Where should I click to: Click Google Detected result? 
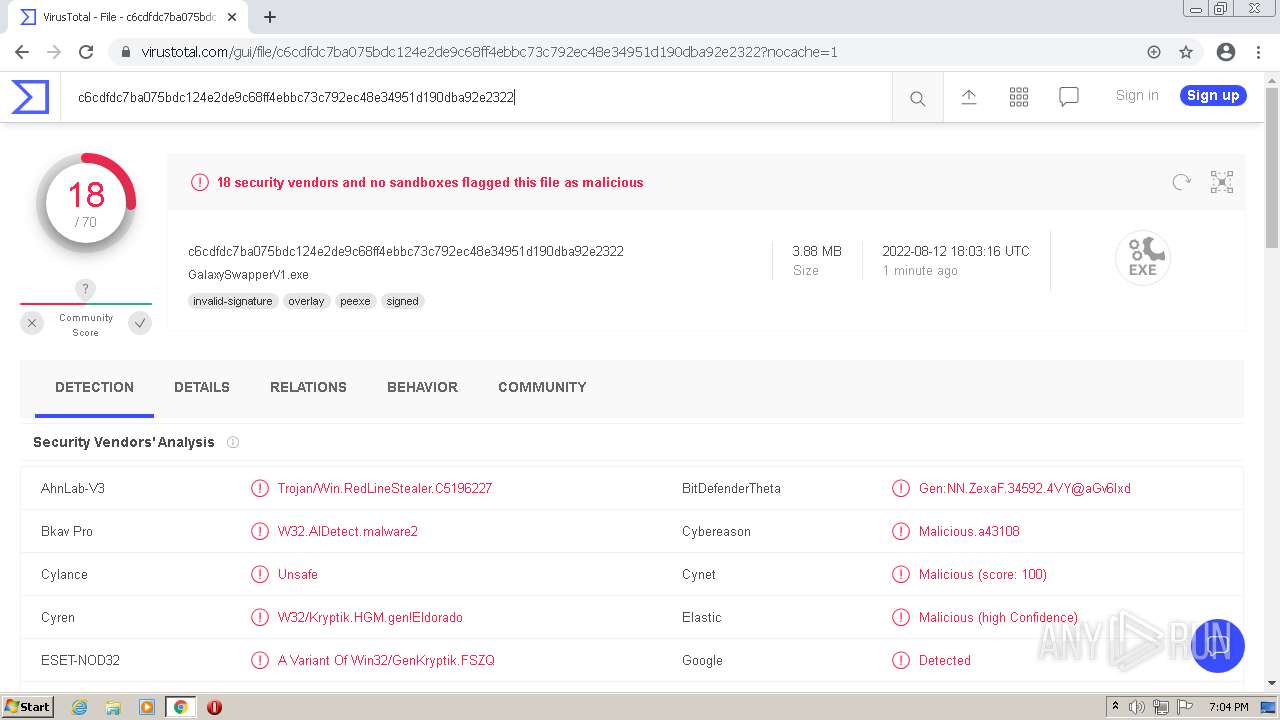tap(945, 661)
